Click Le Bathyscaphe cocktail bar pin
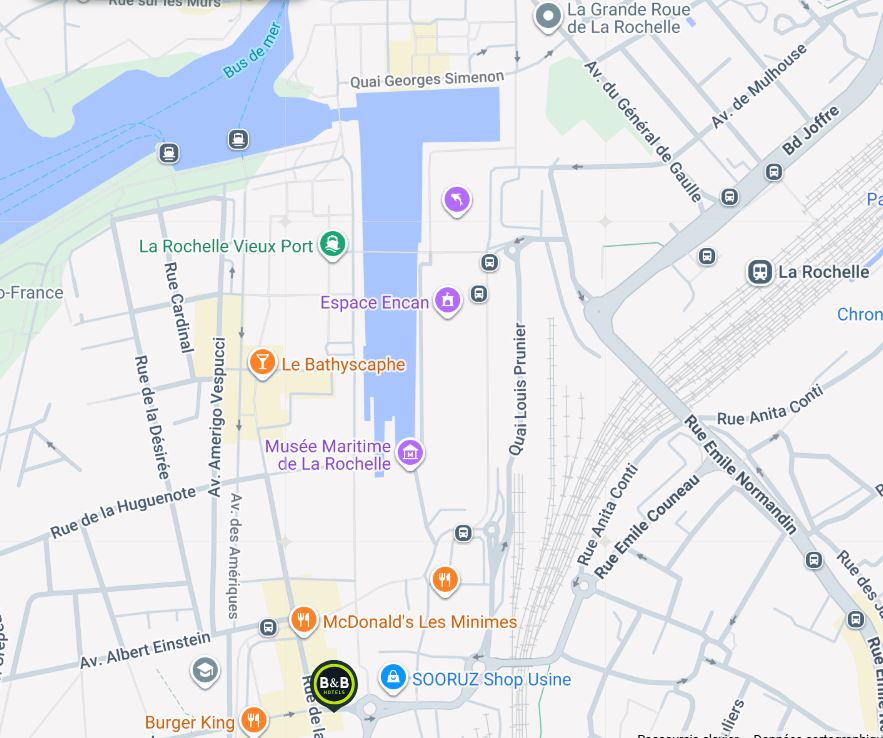883x738 pixels. 262,363
